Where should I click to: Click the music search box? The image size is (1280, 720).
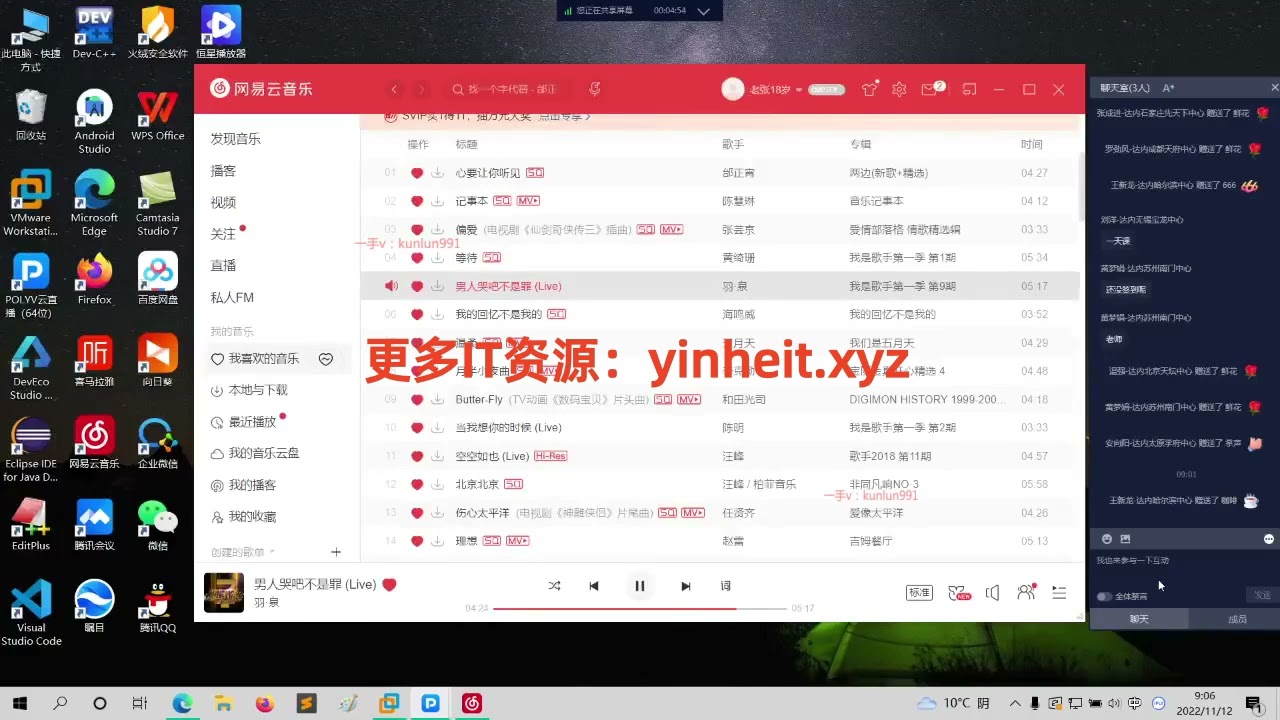[510, 89]
